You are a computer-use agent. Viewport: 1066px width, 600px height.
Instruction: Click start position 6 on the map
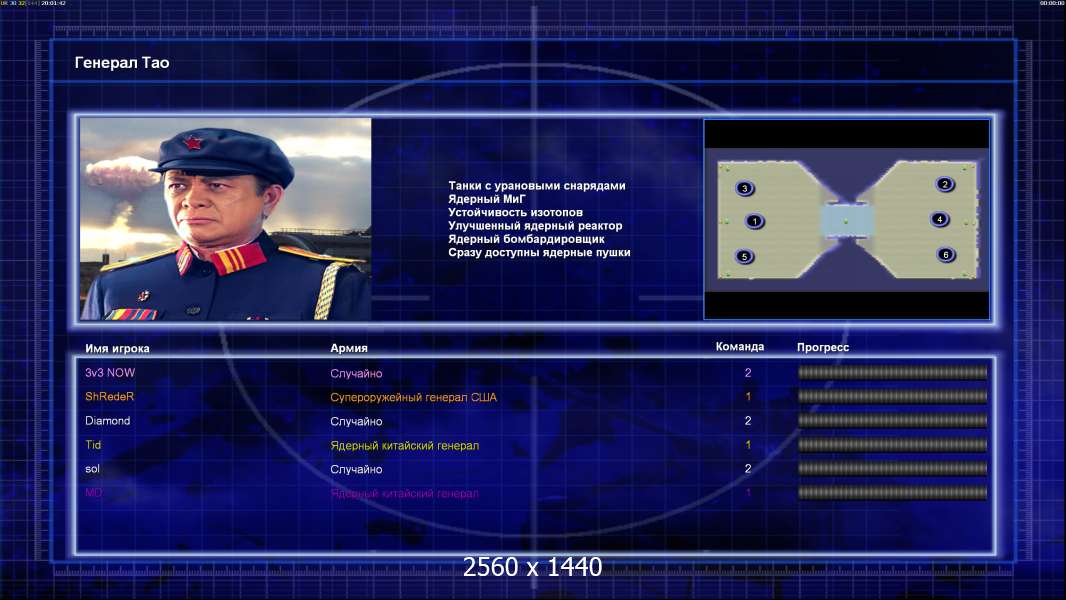(945, 254)
